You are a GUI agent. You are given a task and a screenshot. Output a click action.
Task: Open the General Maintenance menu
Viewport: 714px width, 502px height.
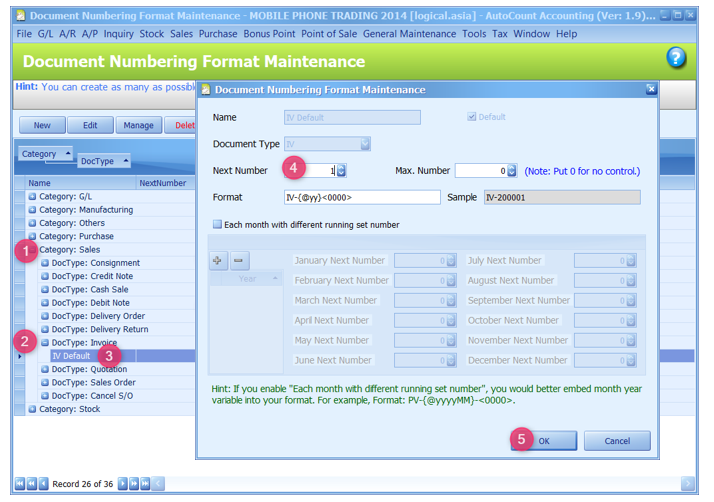(x=409, y=34)
